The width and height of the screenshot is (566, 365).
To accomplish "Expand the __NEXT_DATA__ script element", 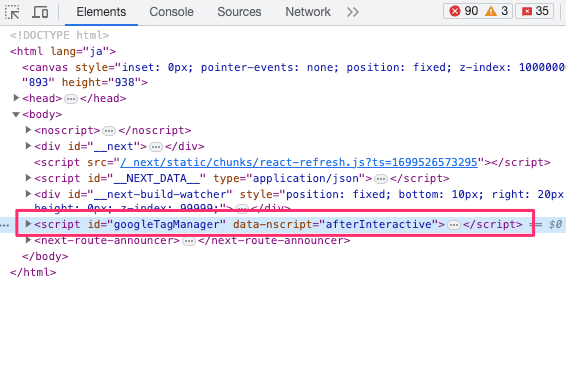I will [28, 178].
